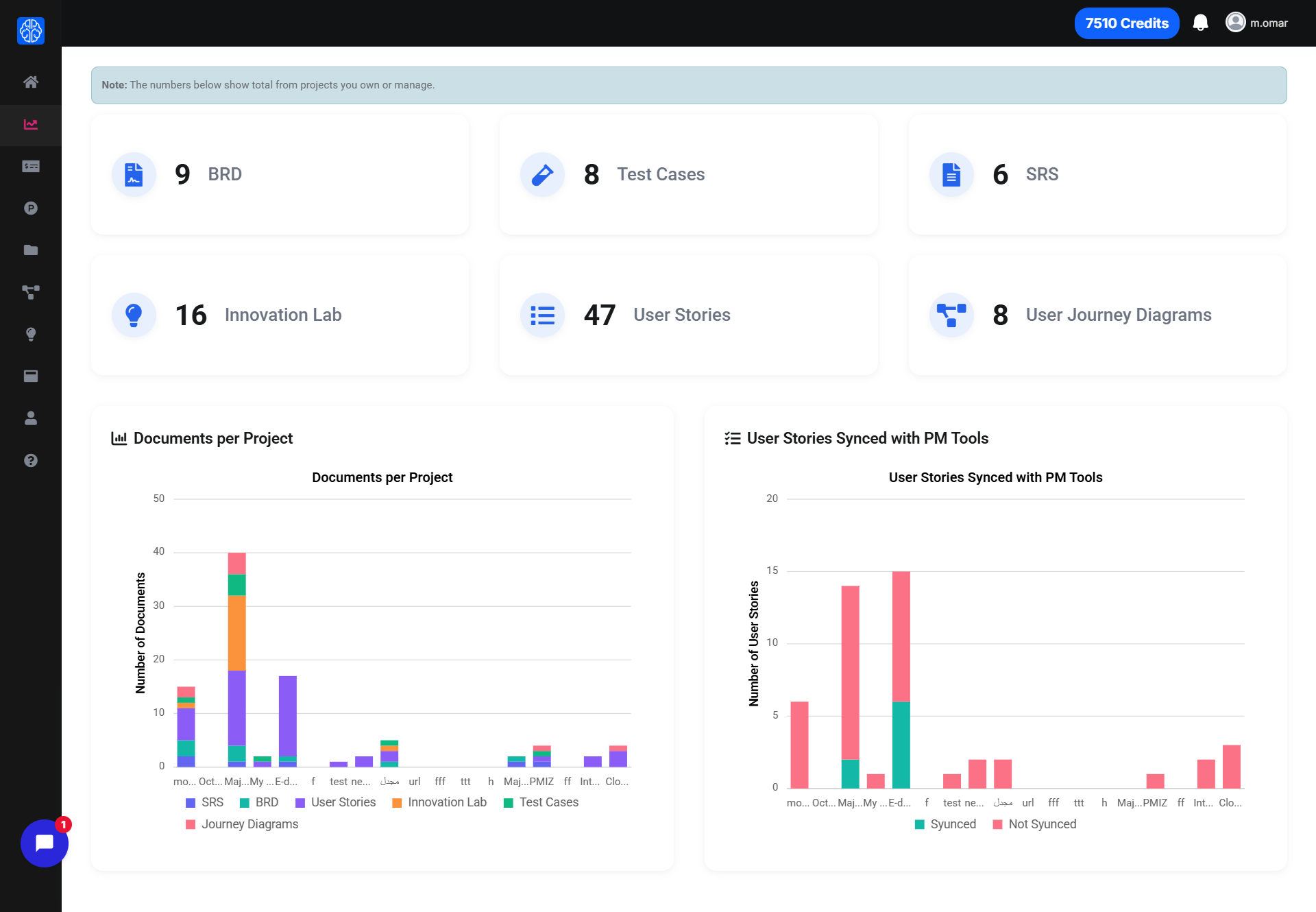Select the analytics chart sidebar icon
Viewport: 1316px width, 912px height.
(31, 125)
